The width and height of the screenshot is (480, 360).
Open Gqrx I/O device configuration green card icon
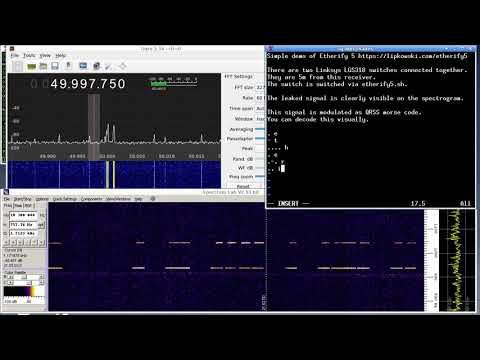[x=32, y=66]
